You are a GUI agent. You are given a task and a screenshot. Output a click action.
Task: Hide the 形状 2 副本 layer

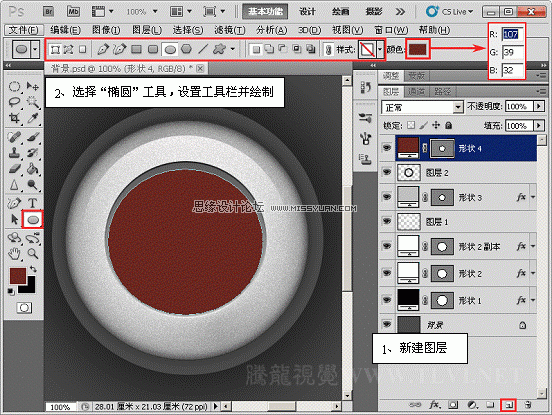(387, 246)
